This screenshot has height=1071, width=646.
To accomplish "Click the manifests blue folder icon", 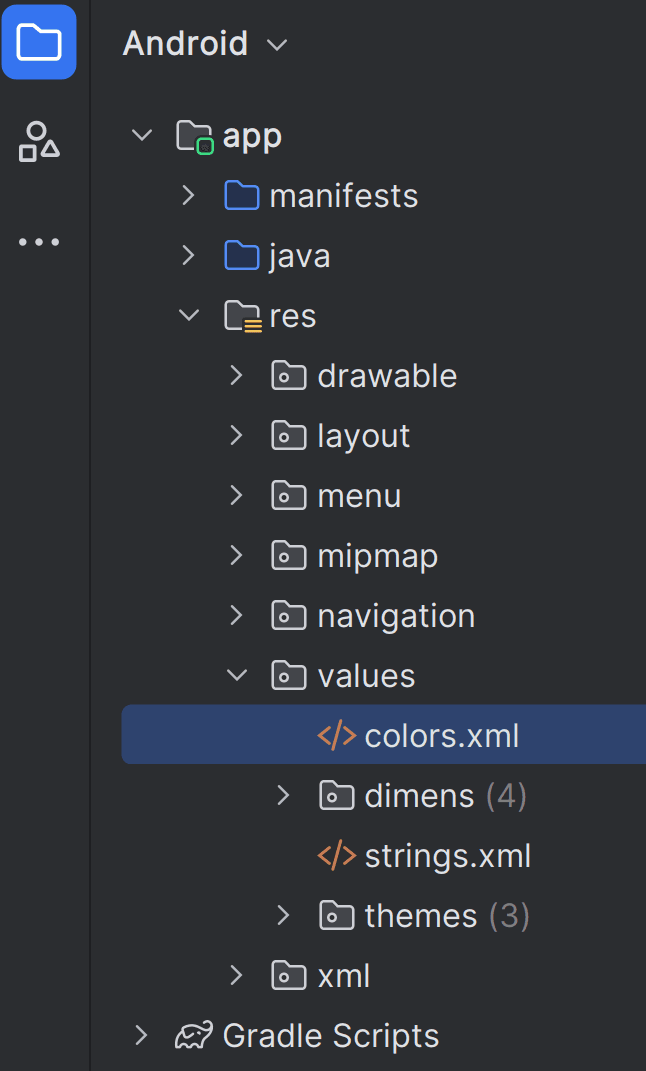I will pos(242,196).
